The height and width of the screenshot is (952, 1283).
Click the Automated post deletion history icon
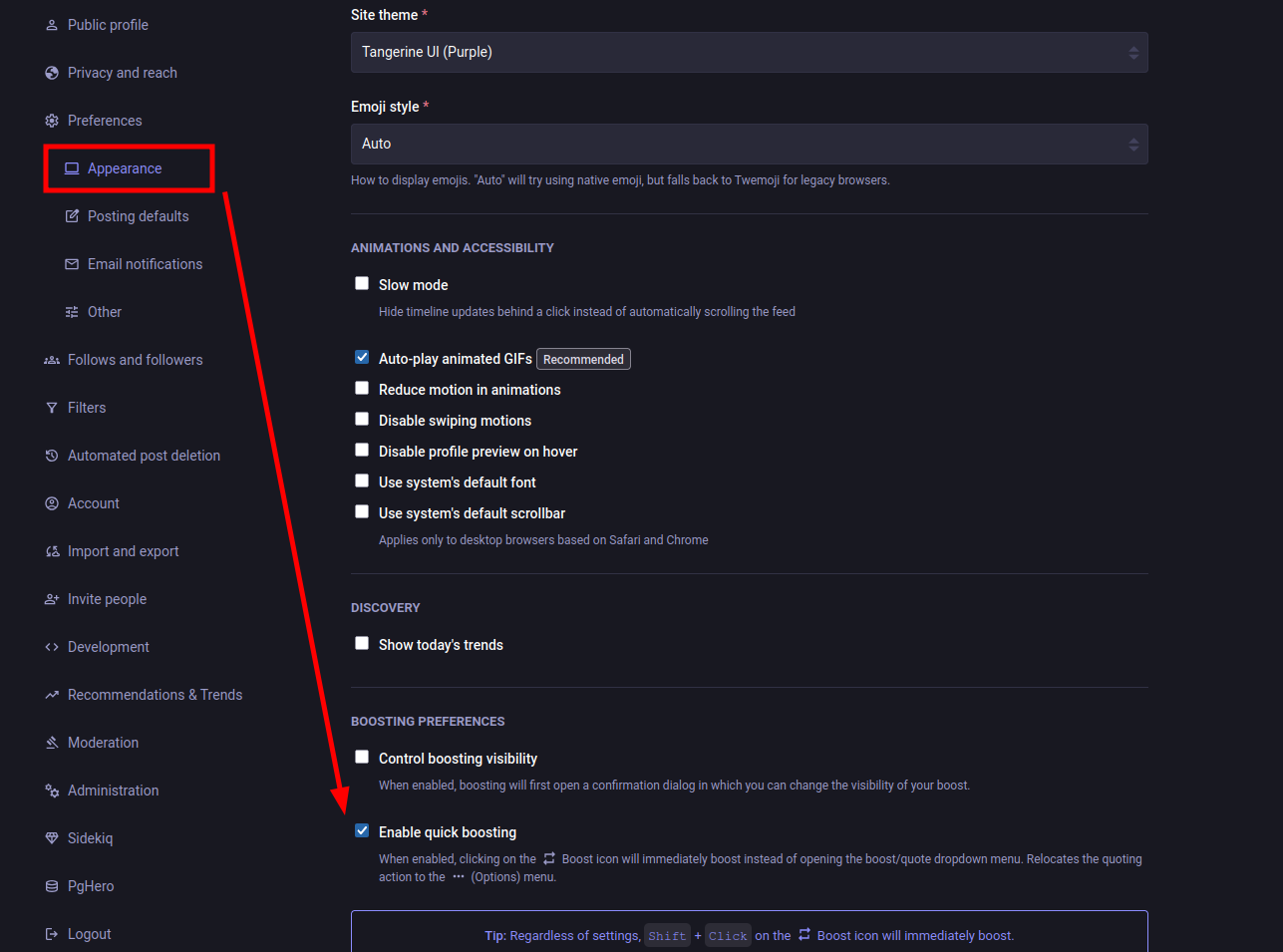pyautogui.click(x=52, y=456)
